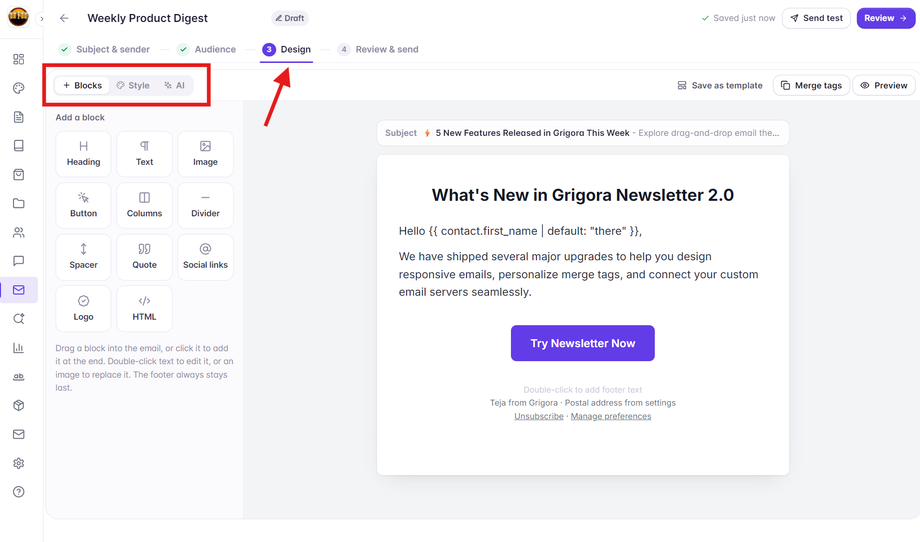Add a Logo block

click(83, 309)
